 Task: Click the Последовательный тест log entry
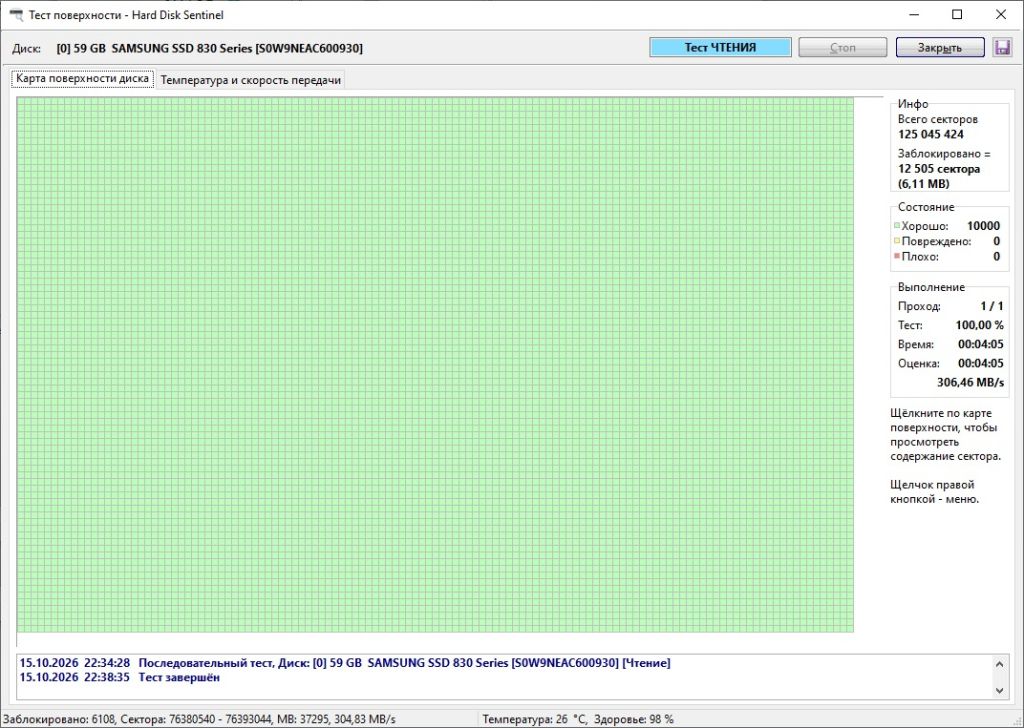tap(345, 663)
